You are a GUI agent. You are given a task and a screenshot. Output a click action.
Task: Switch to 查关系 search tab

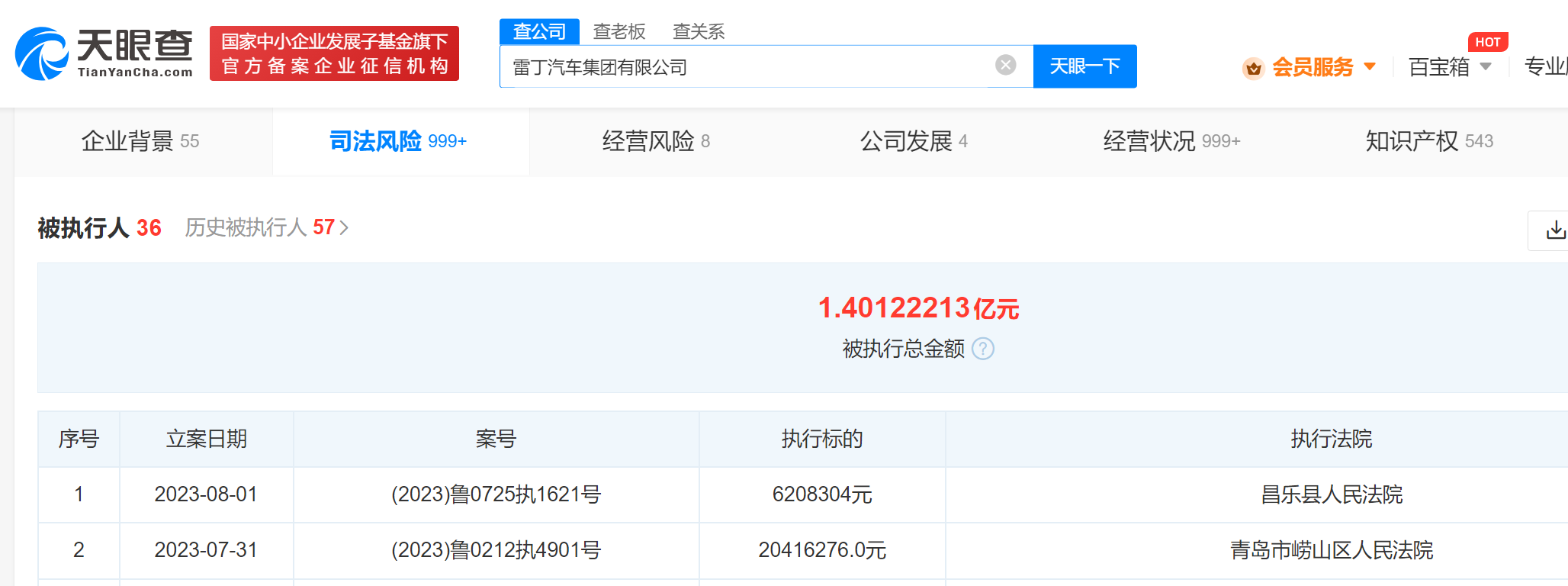tap(699, 31)
